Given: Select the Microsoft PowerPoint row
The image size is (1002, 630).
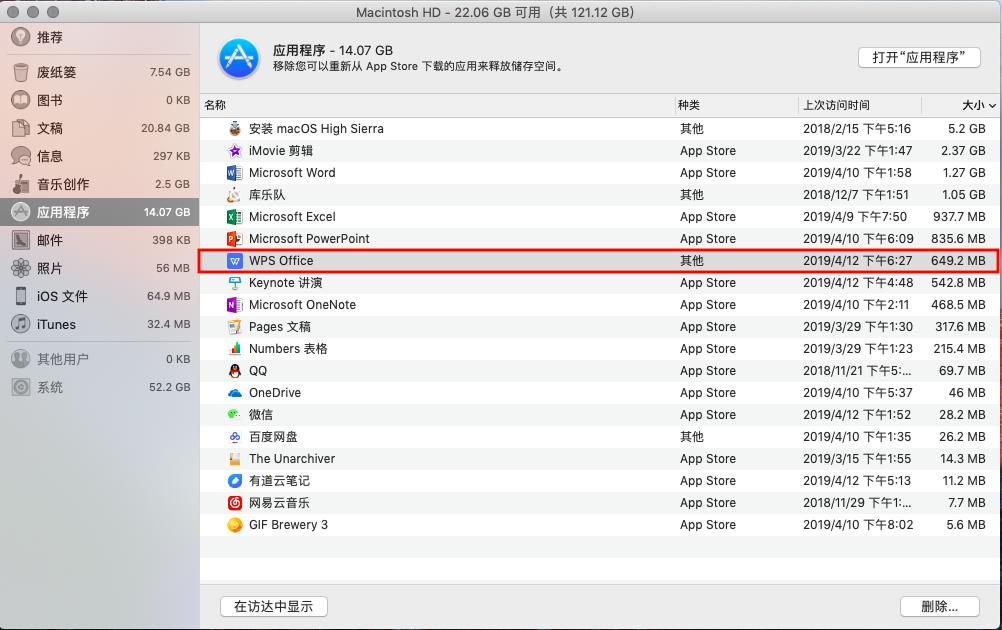Looking at the screenshot, I should pos(310,239).
